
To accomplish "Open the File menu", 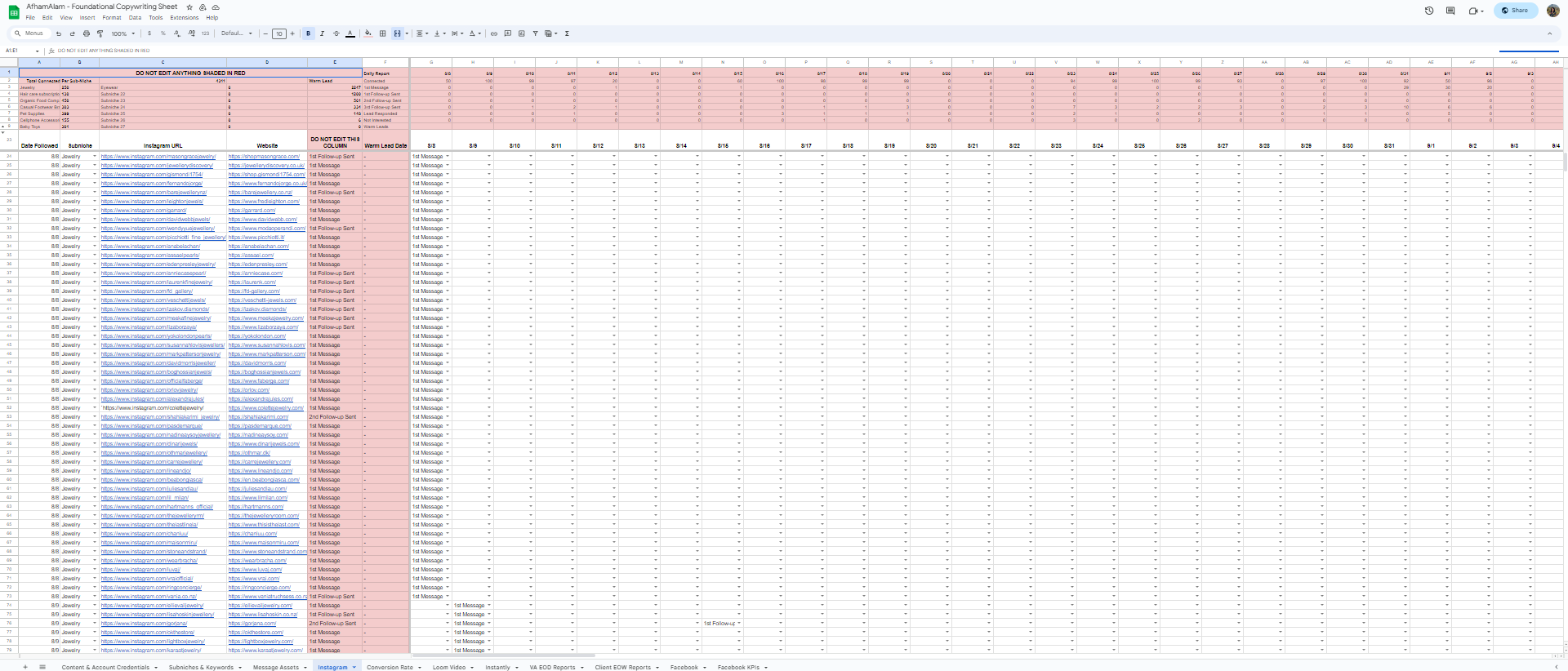I will click(30, 18).
